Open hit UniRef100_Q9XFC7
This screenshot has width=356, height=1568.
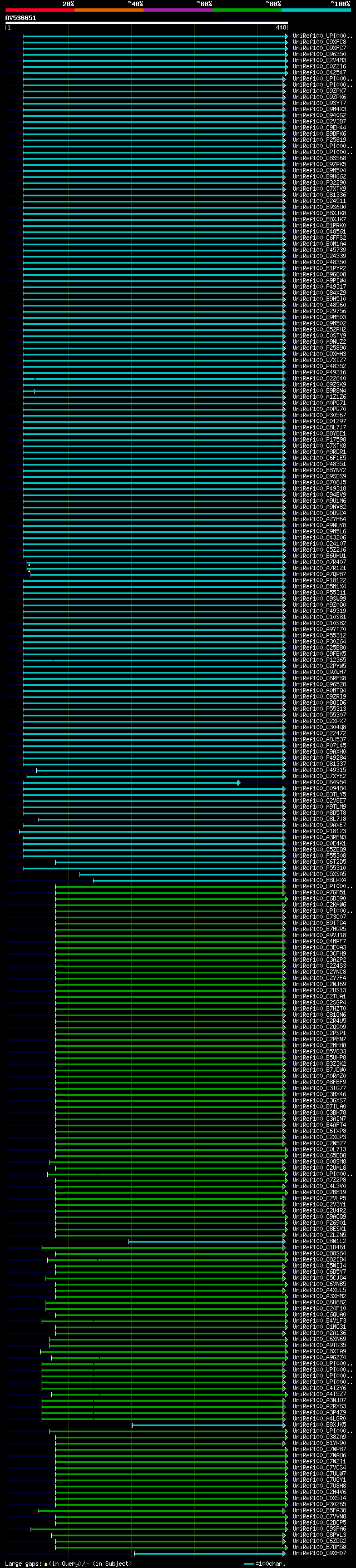tap(319, 48)
